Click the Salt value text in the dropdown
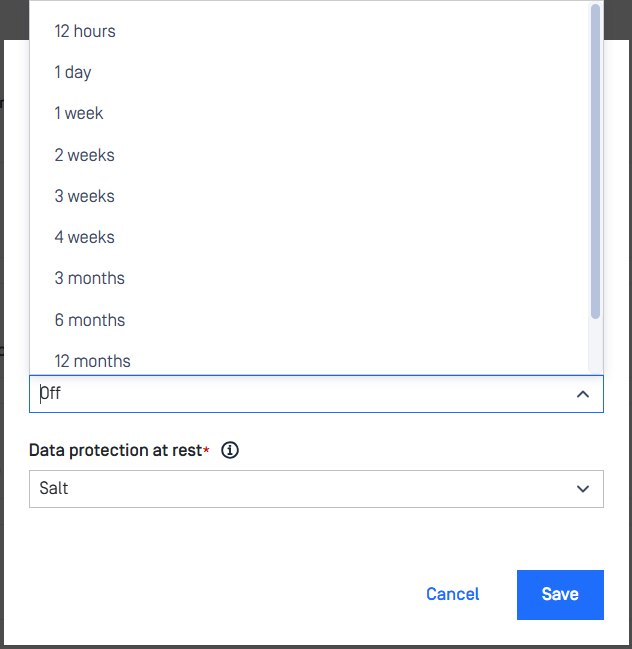This screenshot has width=632, height=649. pos(54,488)
